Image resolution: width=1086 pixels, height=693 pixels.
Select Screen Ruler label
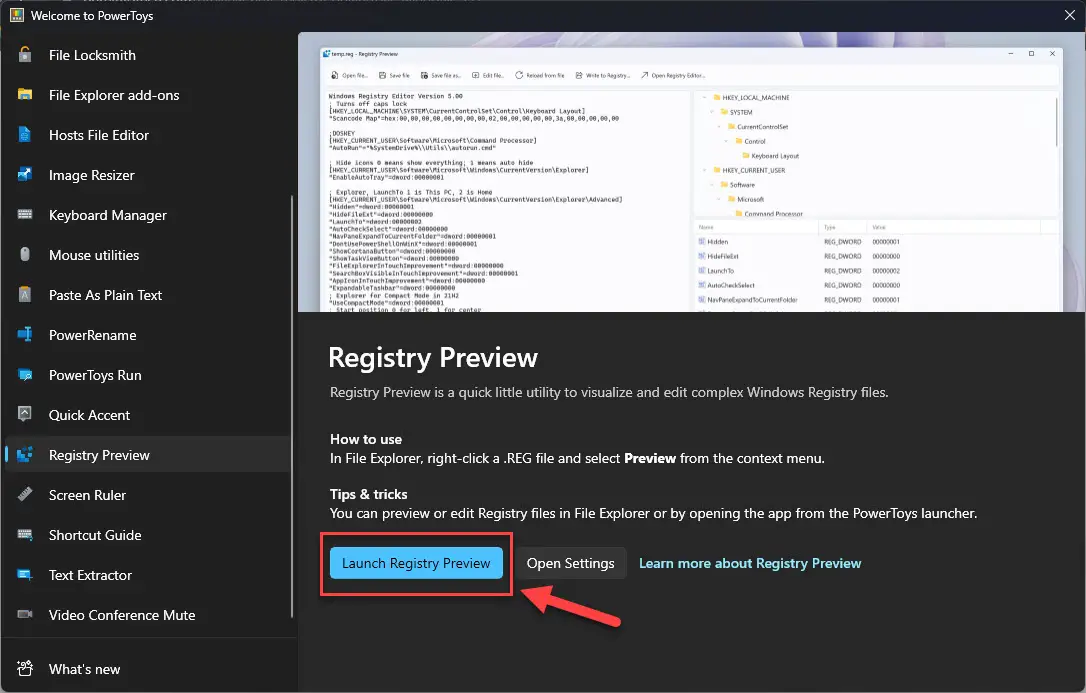point(87,495)
